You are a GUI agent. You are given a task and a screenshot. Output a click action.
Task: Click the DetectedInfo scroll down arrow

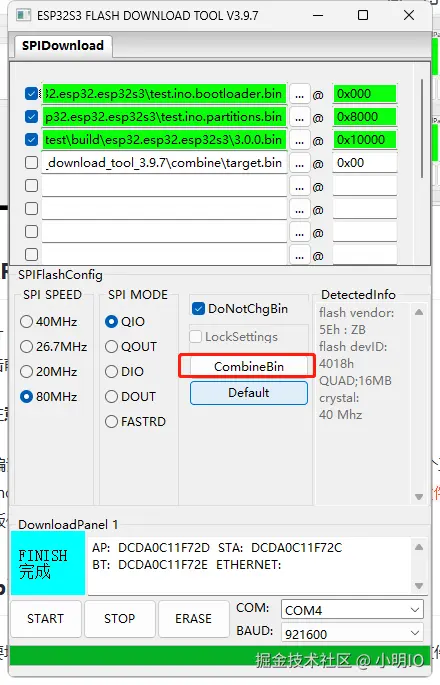419,497
